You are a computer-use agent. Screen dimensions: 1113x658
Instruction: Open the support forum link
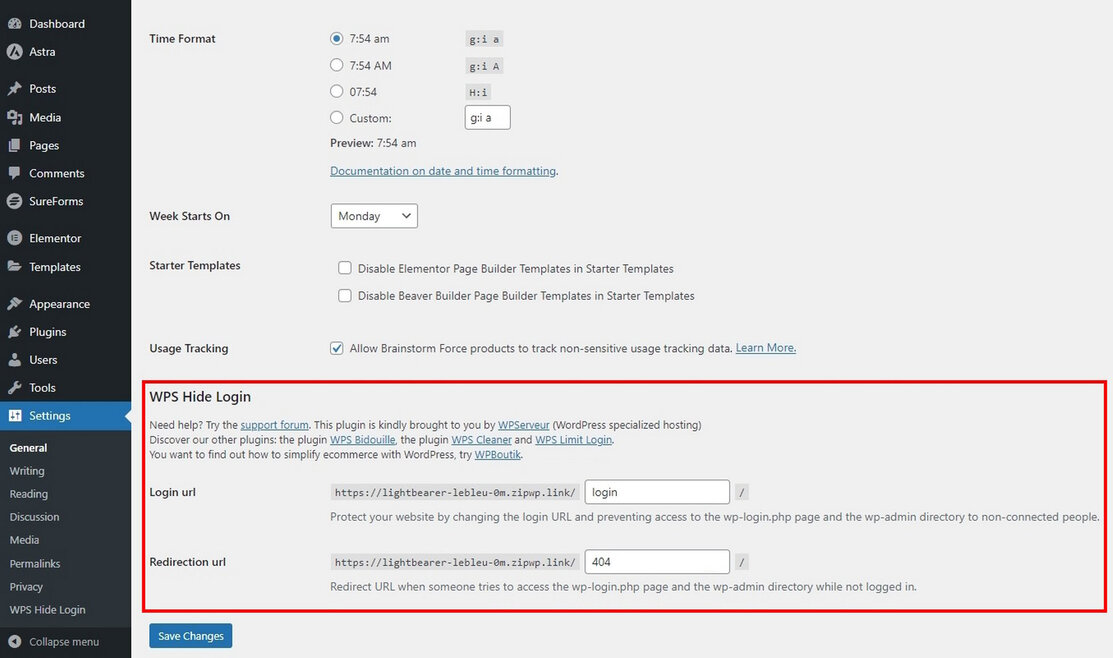pyautogui.click(x=275, y=425)
